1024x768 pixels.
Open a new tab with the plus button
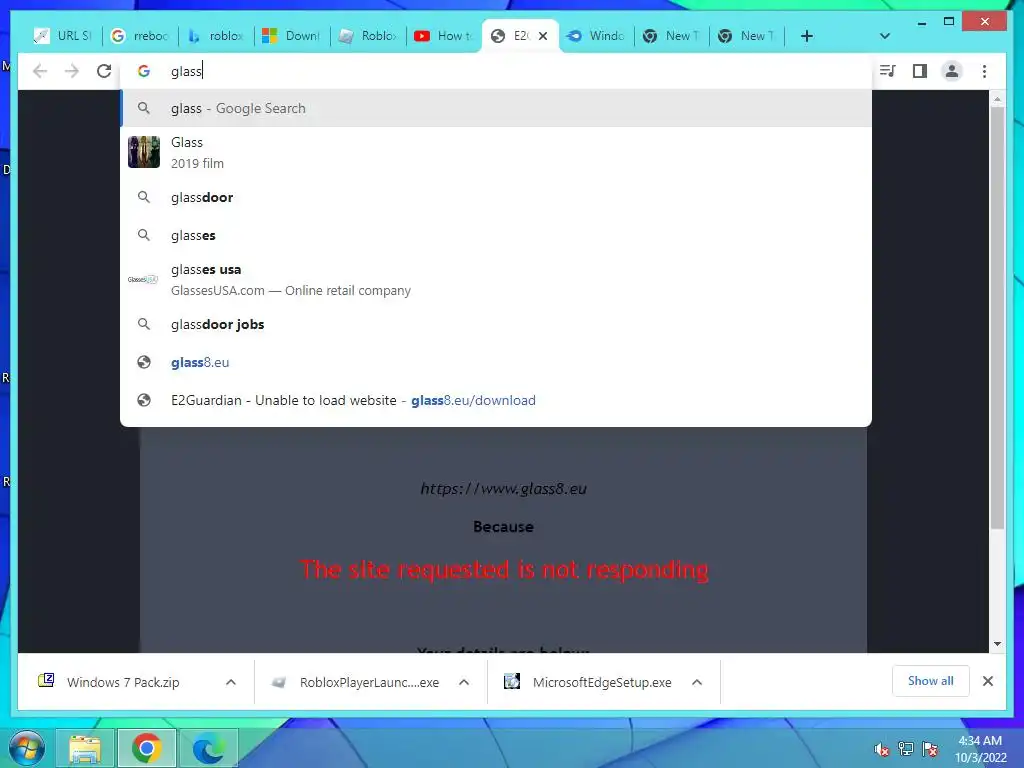(807, 36)
